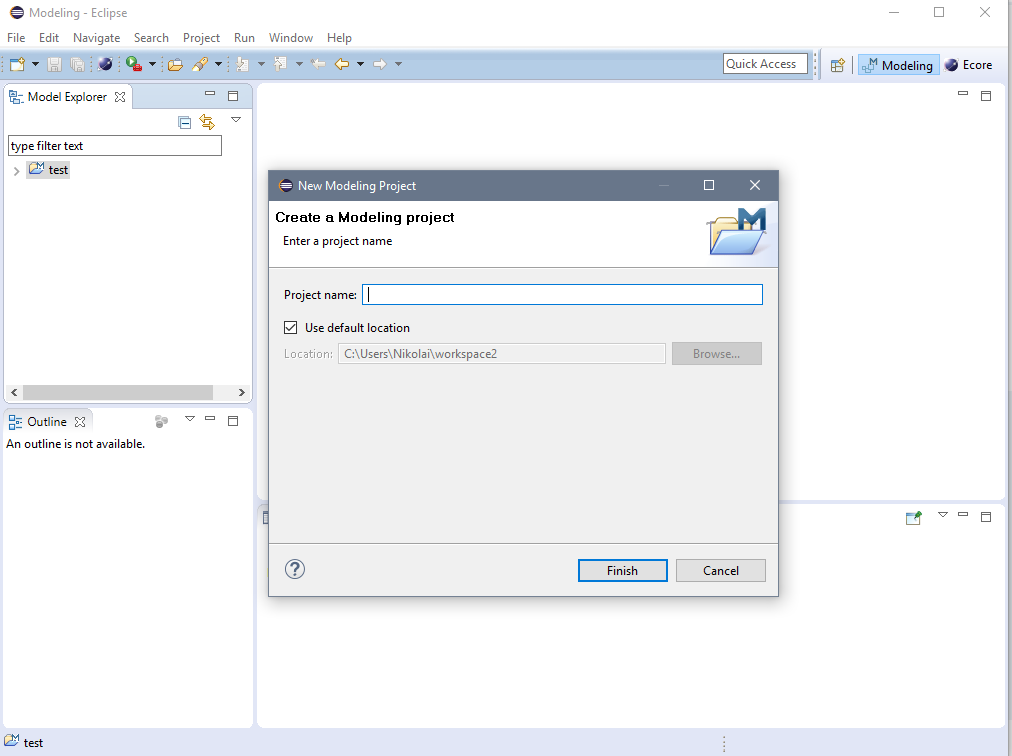This screenshot has width=1012, height=756.
Task: Open the Navigate menu
Action: [96, 38]
